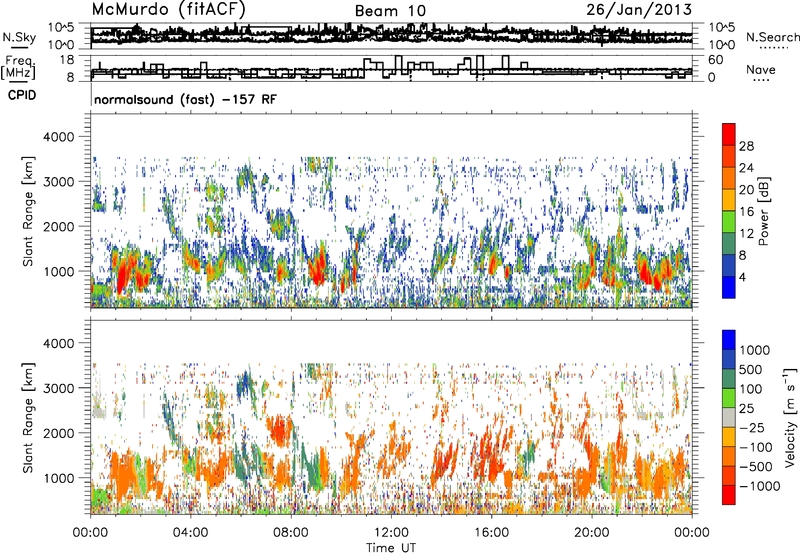Click the '12:00' time tick label
Image resolution: width=800 pixels, height=554 pixels.
pos(391,533)
